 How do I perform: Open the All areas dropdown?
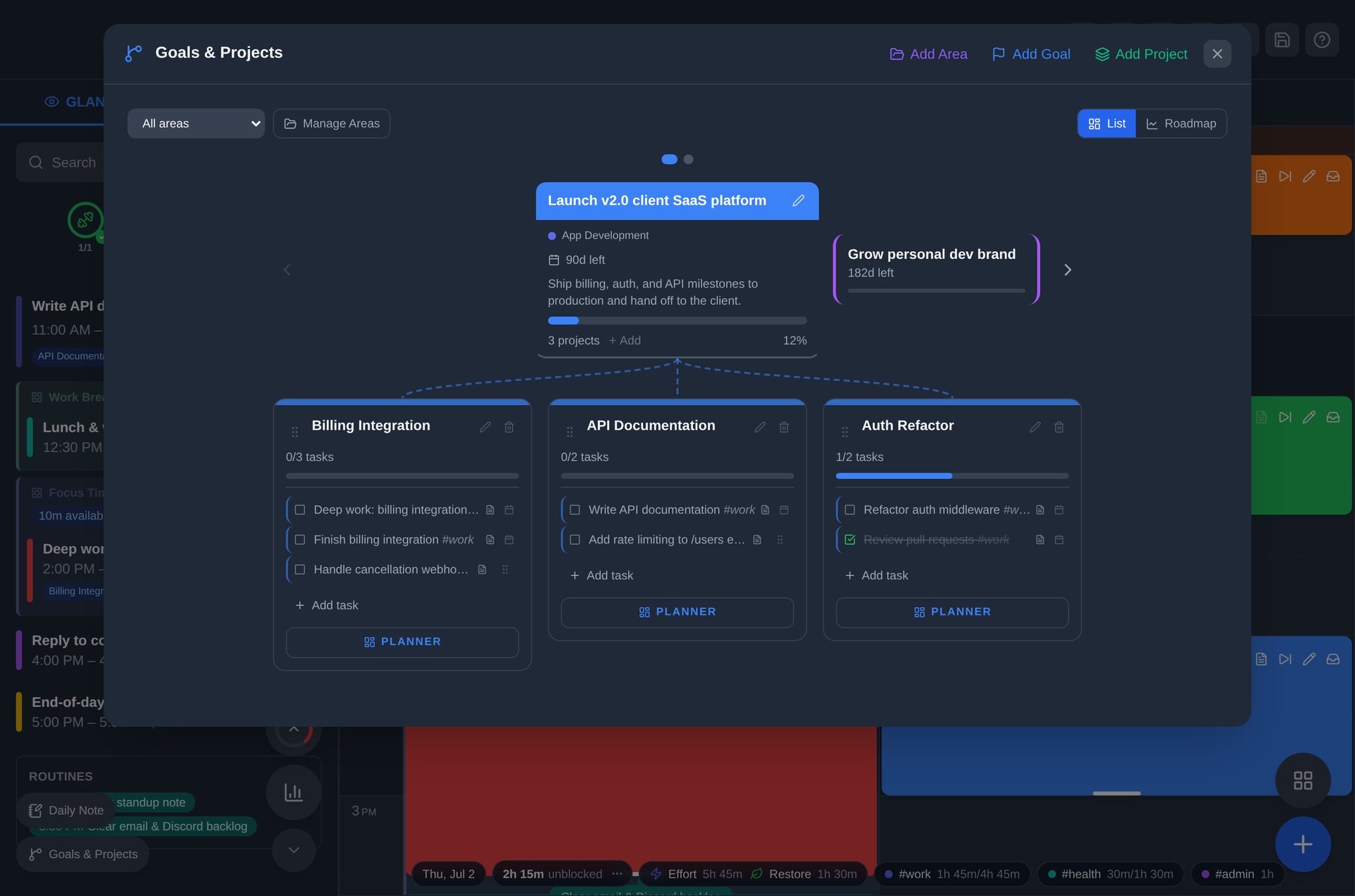196,123
